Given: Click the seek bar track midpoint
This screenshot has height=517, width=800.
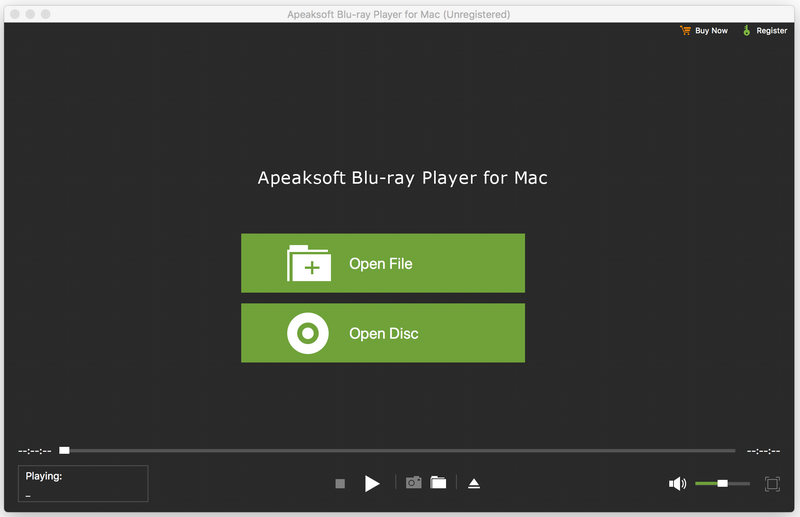Looking at the screenshot, I should pos(397,451).
